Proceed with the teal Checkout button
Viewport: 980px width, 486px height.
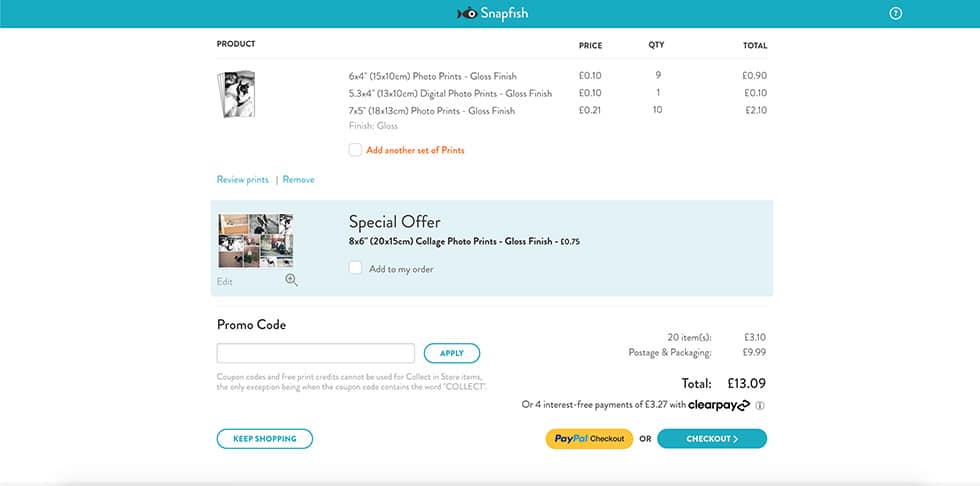[x=712, y=438]
